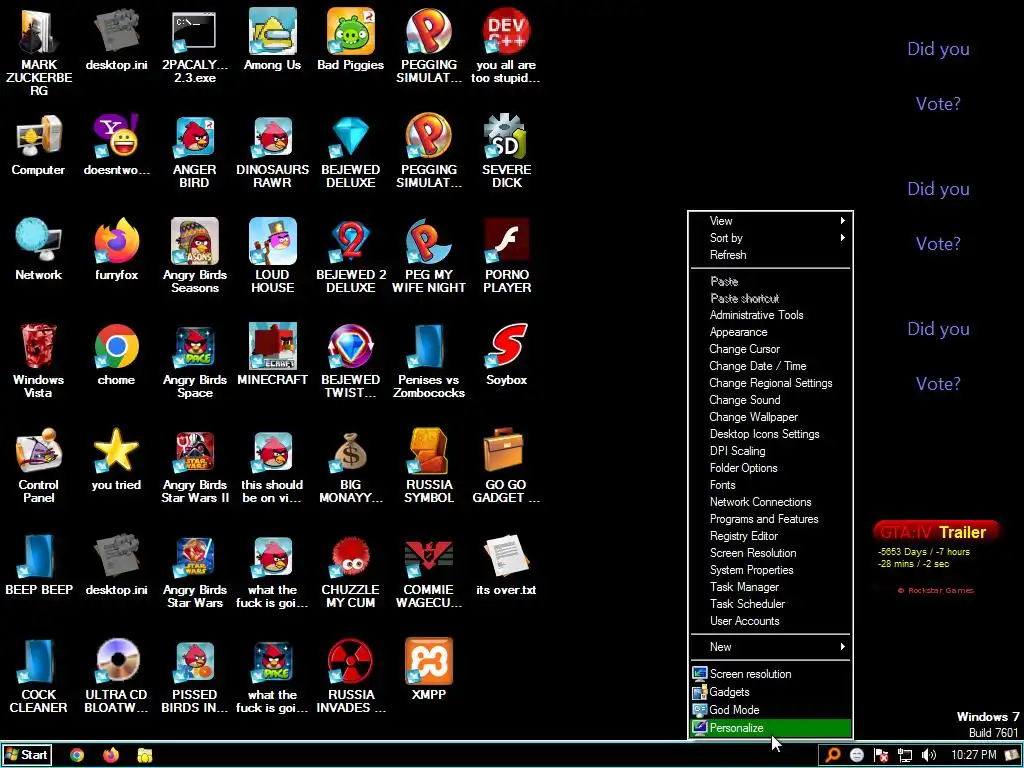The height and width of the screenshot is (768, 1024).
Task: Choose Screen resolution entry with monitor icon
Action: 771,674
